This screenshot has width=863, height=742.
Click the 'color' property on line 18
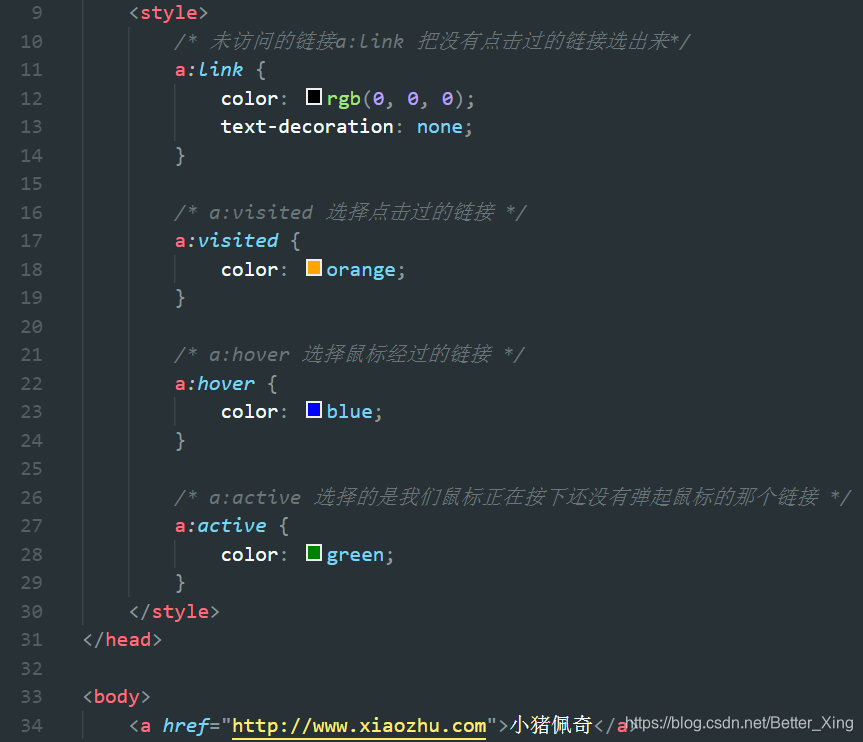pos(249,270)
